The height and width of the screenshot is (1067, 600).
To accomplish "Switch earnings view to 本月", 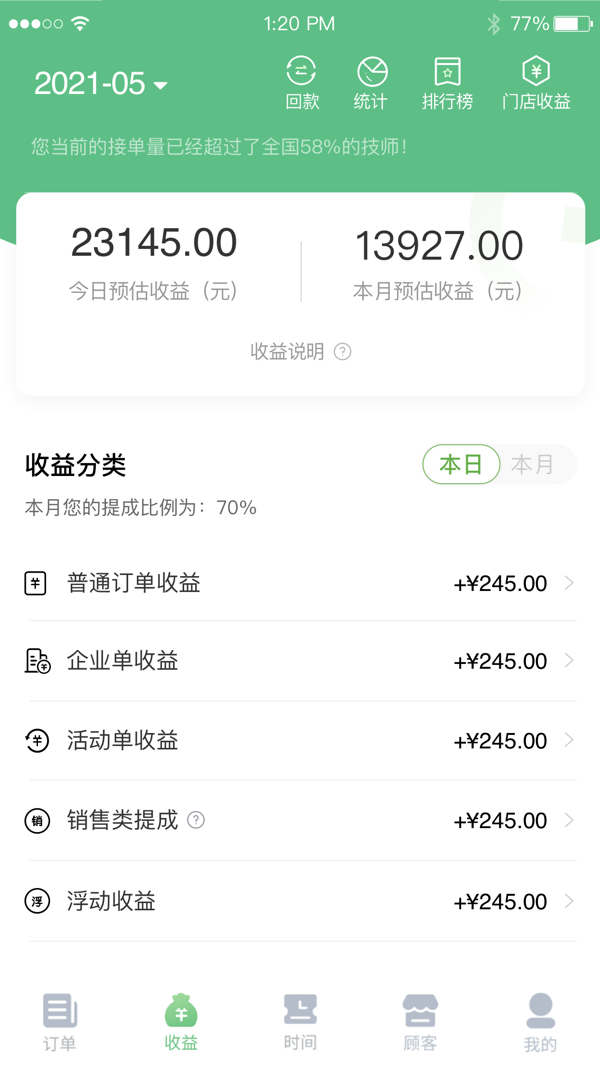I will [x=532, y=465].
